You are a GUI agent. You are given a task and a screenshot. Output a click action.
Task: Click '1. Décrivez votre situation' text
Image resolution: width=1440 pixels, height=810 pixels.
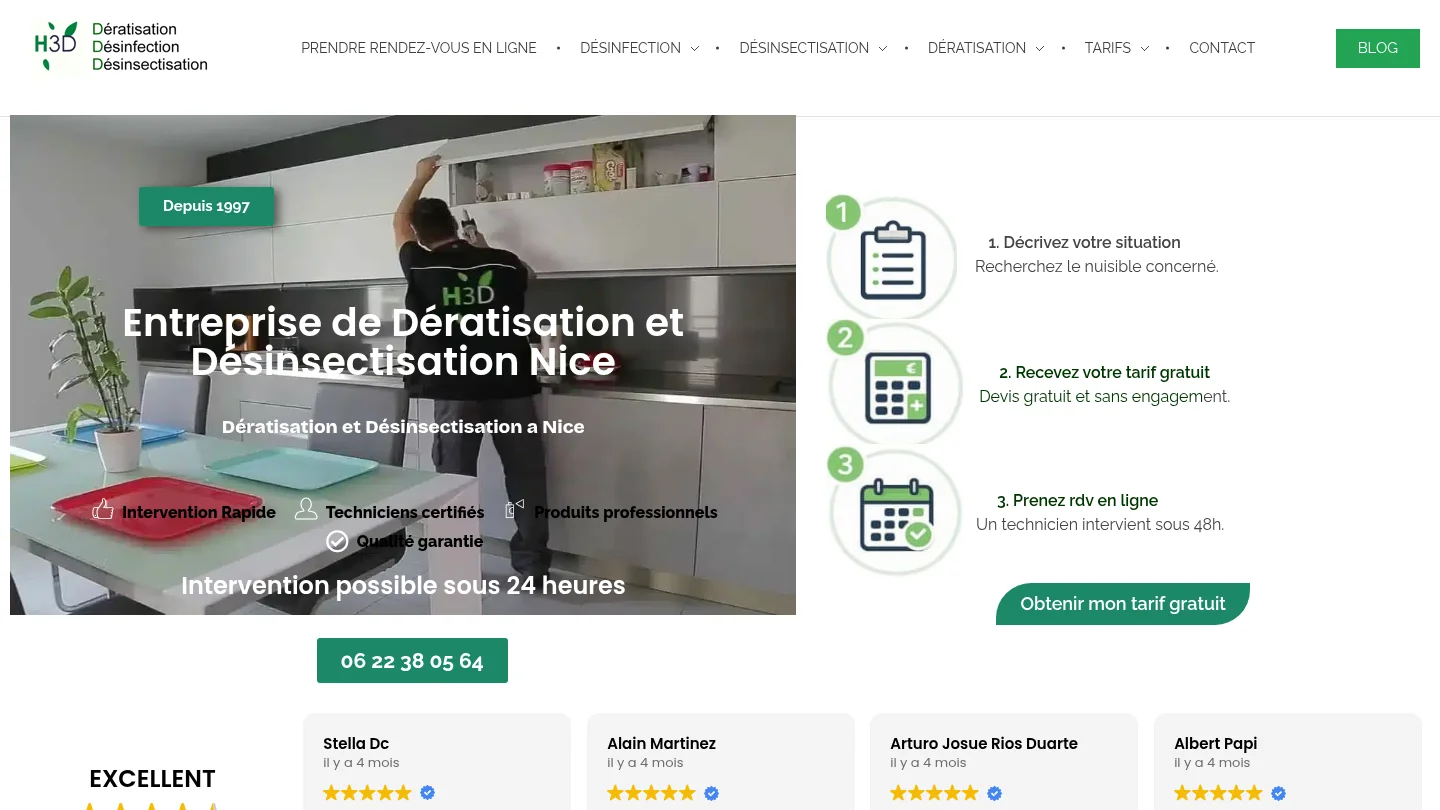click(1084, 242)
